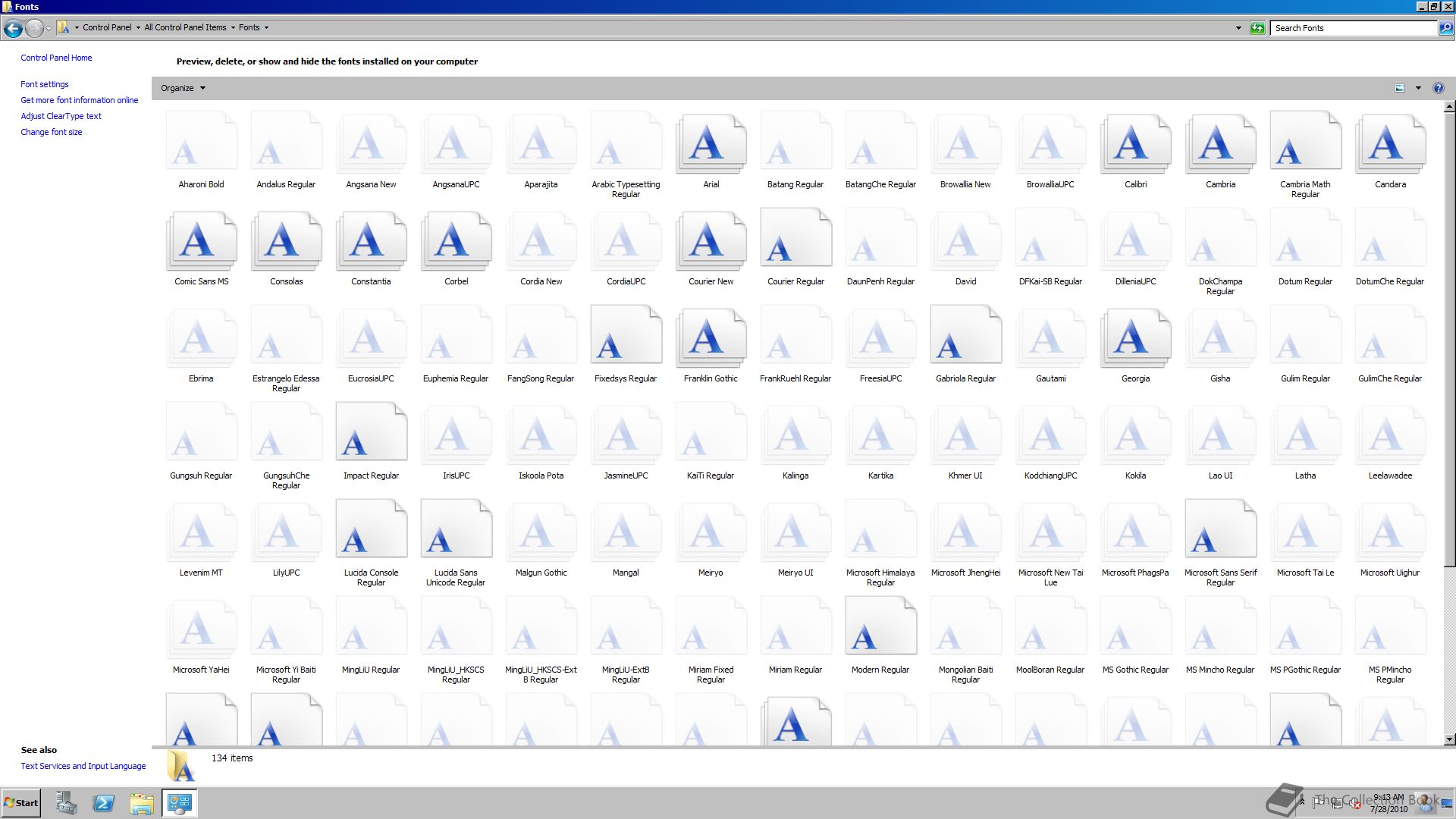Click the Control Panel breadcrumb
This screenshot has width=1456, height=819.
tap(107, 27)
